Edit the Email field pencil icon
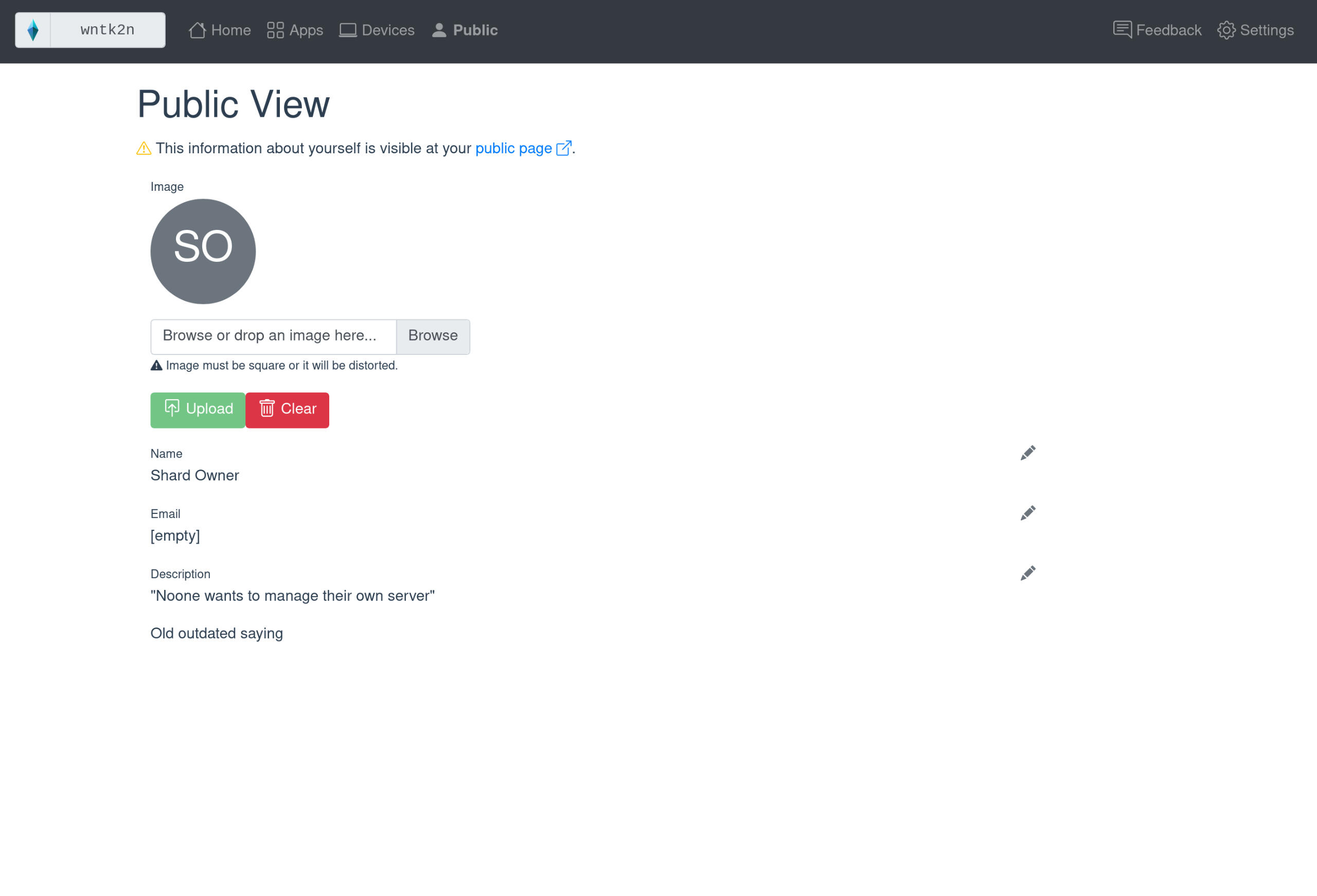 point(1027,513)
